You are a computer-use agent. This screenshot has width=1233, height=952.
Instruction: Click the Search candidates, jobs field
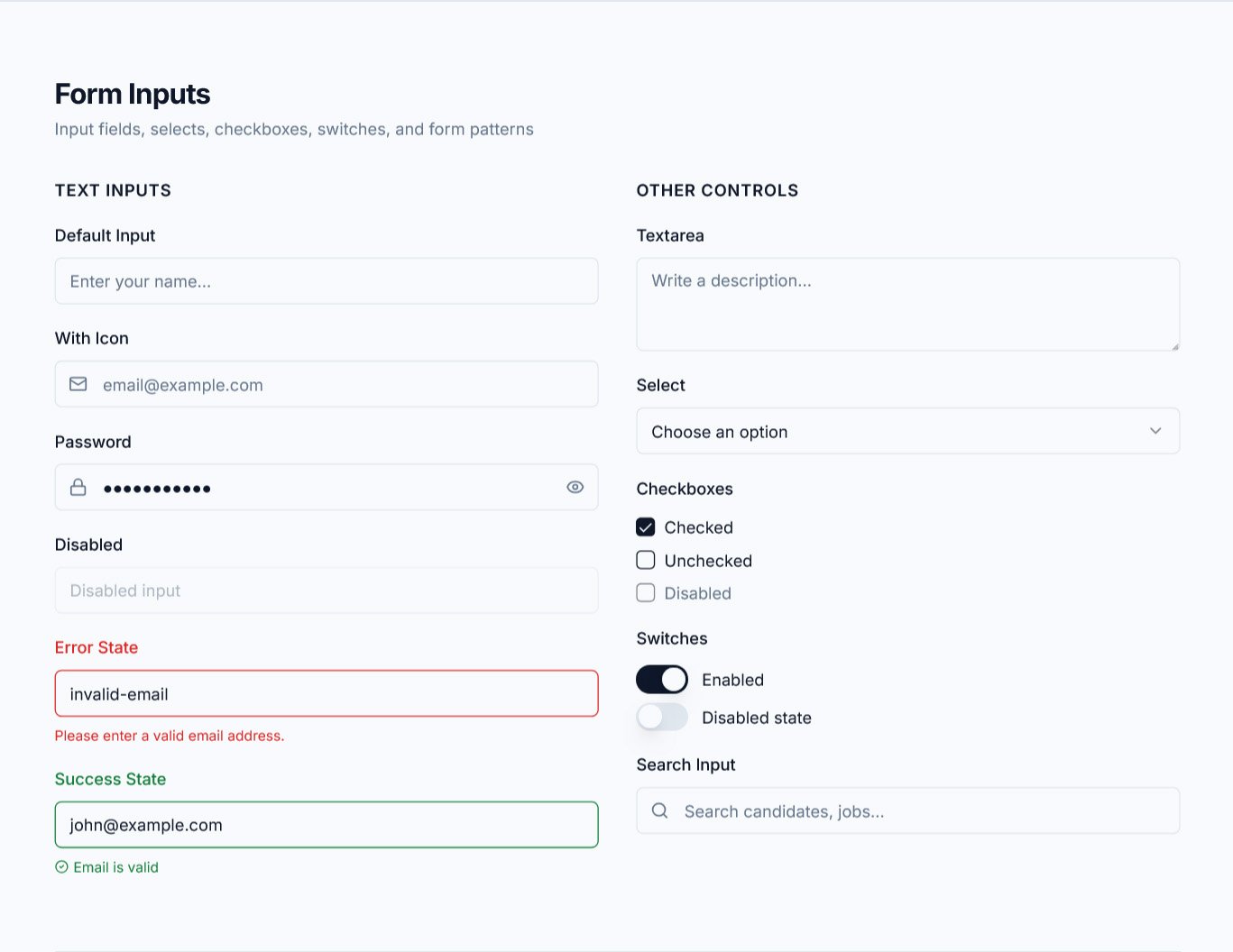click(x=920, y=811)
